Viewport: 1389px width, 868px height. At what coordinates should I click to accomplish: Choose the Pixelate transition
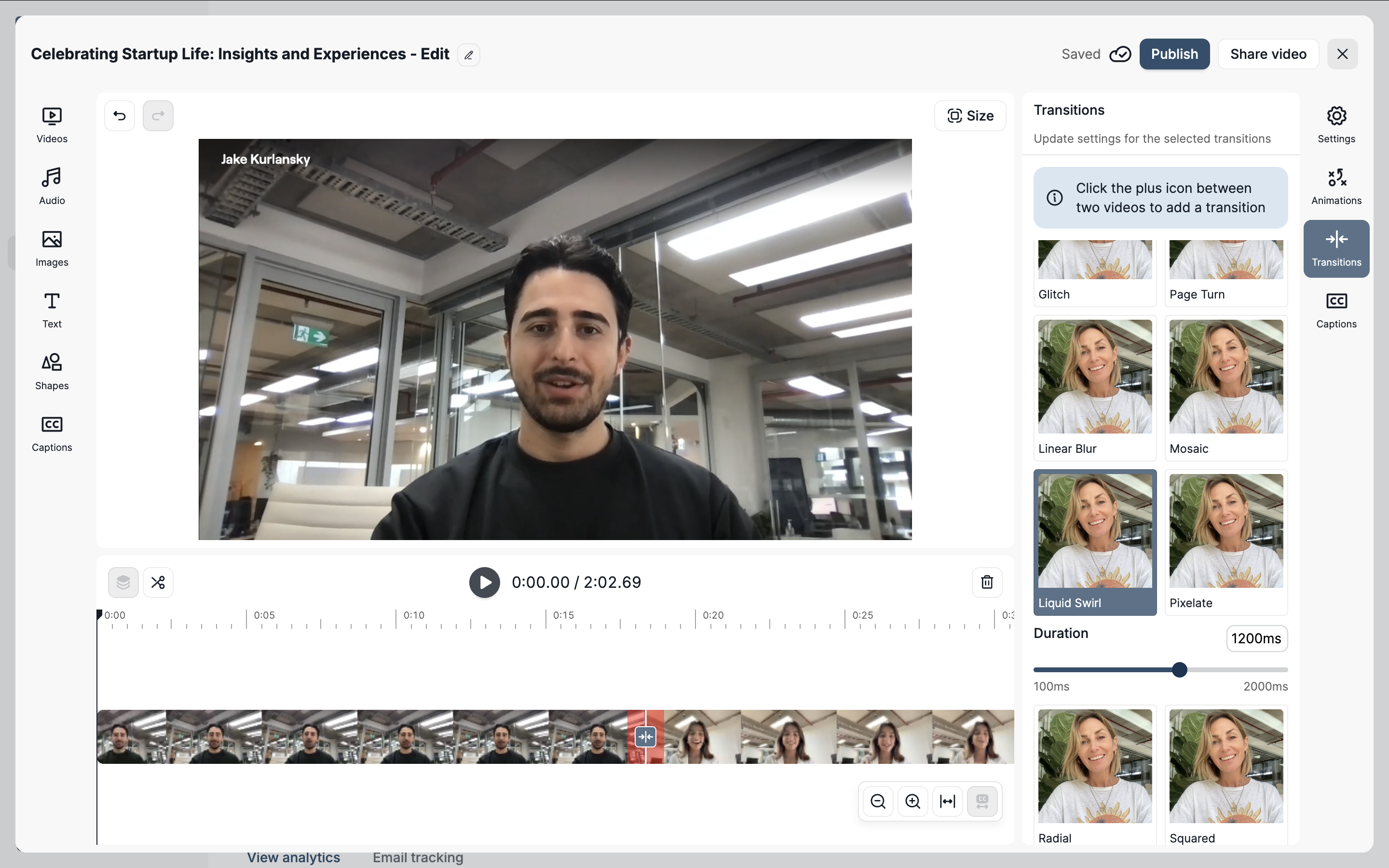1226,542
